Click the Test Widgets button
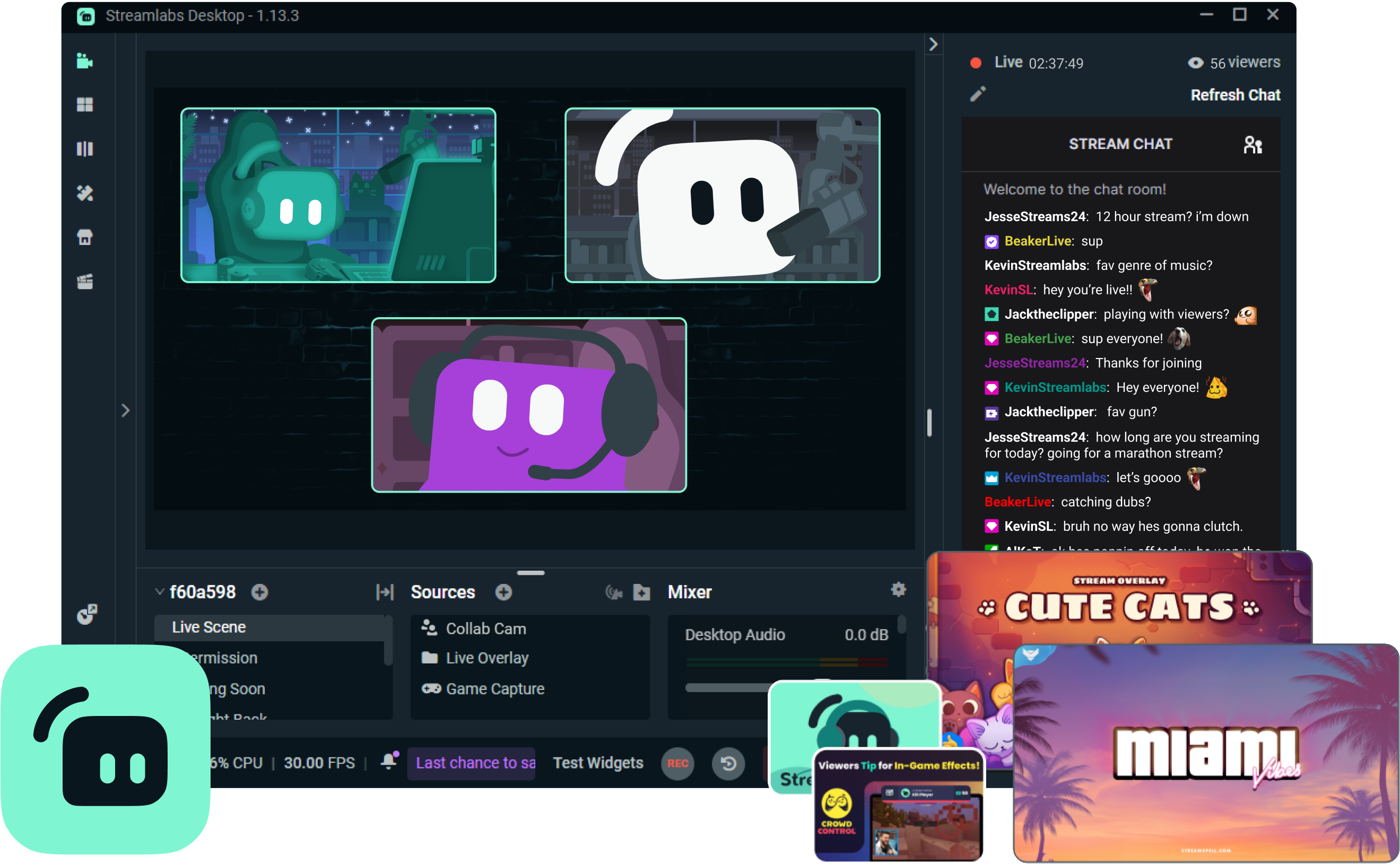Screen dimensions: 1400x865 pyautogui.click(x=598, y=763)
